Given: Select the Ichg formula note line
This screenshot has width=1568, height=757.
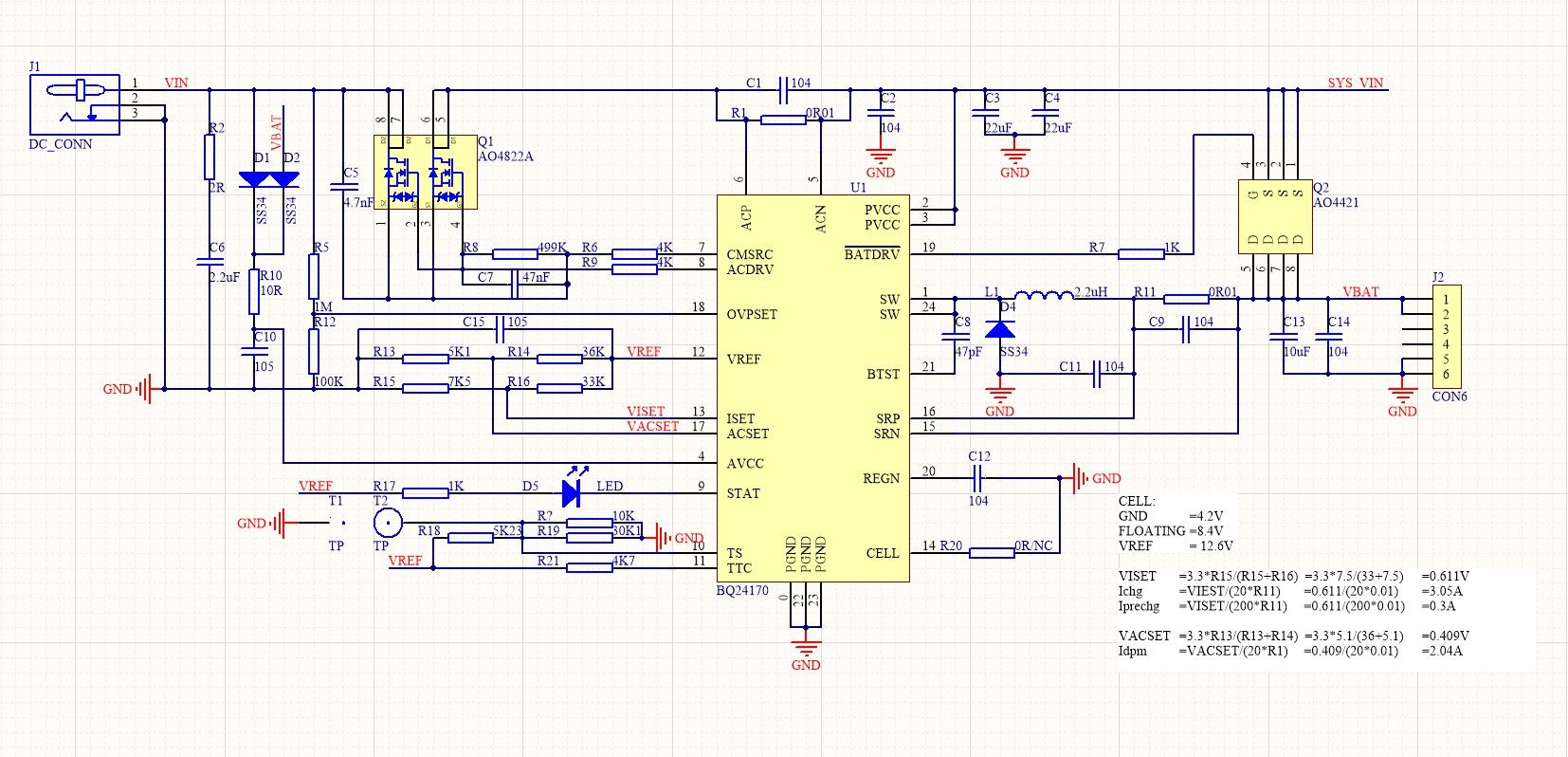Looking at the screenshot, I should 1290,591.
